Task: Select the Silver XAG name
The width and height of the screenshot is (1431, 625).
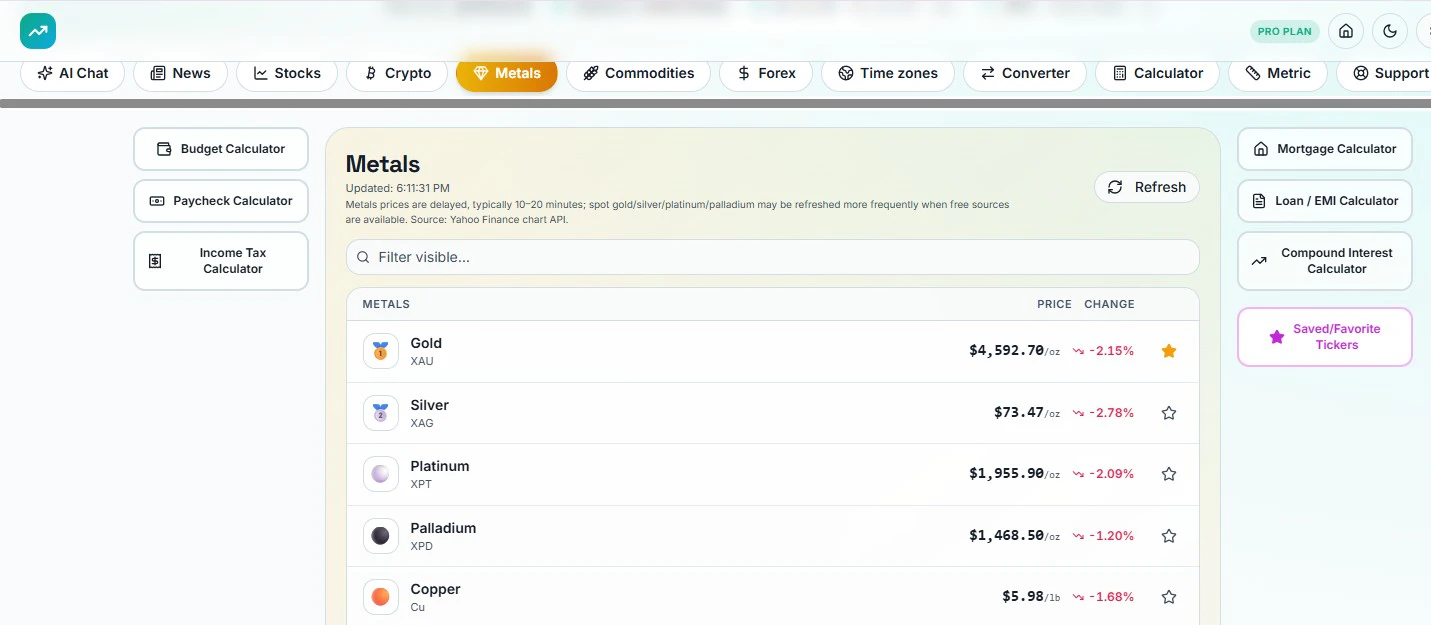Action: point(430,413)
